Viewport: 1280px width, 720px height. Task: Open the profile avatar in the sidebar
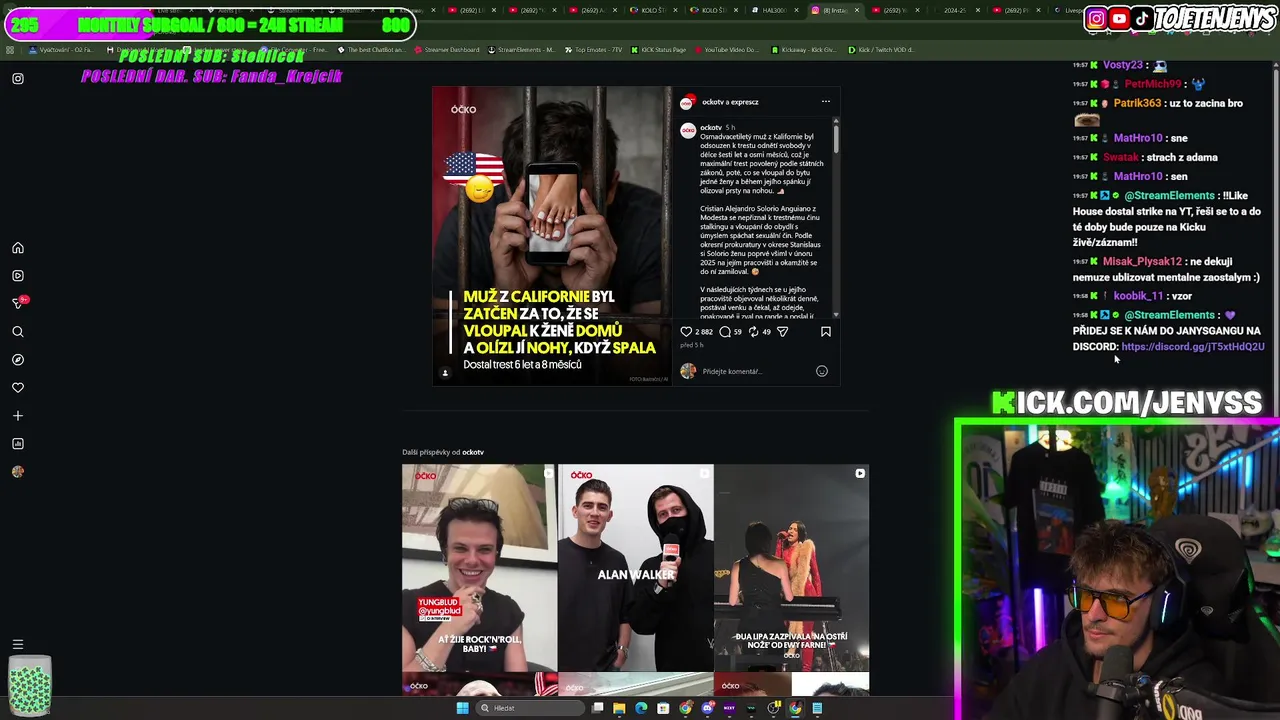[17, 472]
